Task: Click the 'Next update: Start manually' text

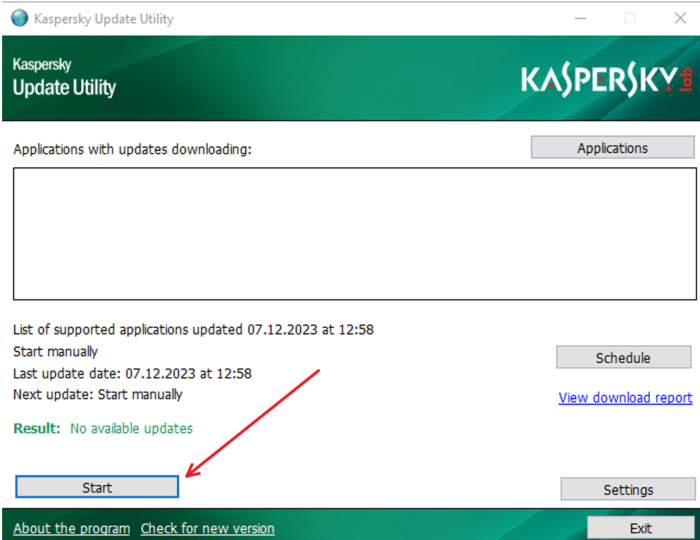Action: (x=98, y=395)
